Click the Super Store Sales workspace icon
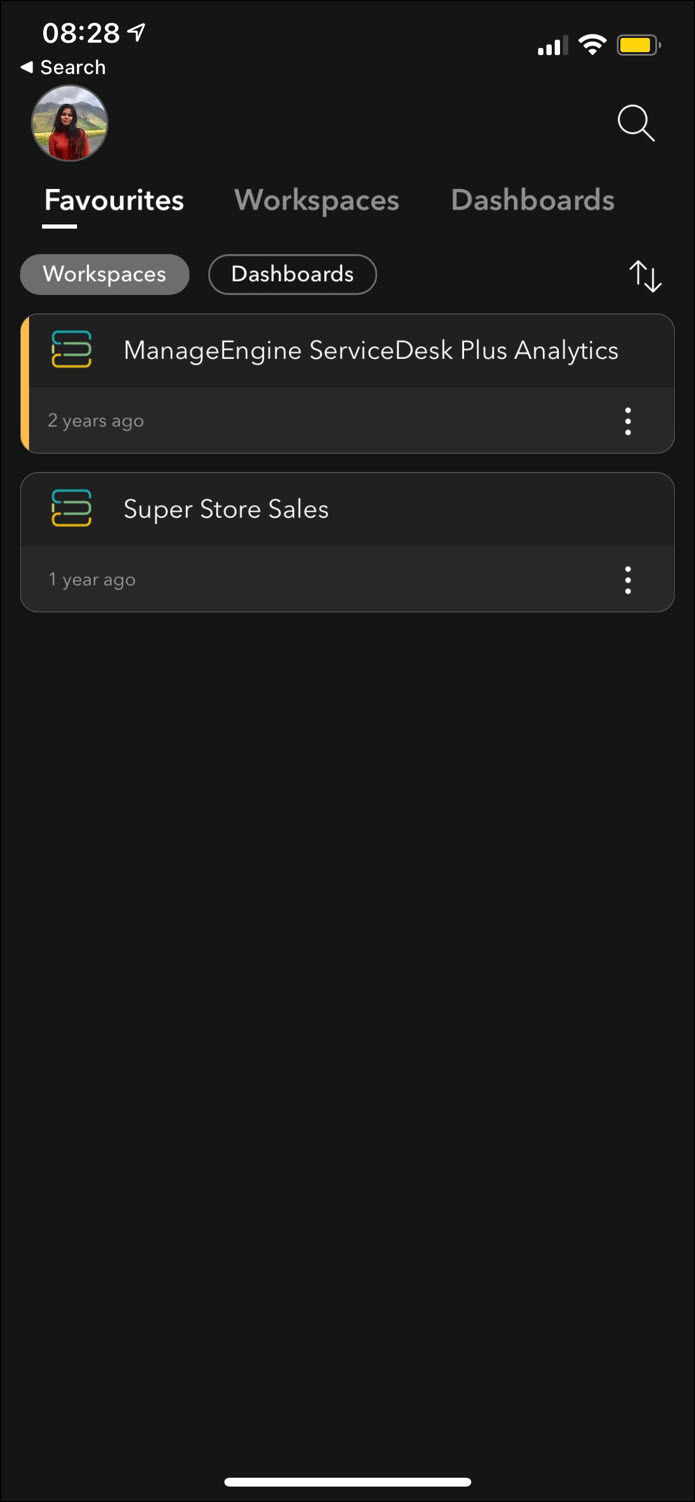Image resolution: width=695 pixels, height=1502 pixels. tap(71, 509)
